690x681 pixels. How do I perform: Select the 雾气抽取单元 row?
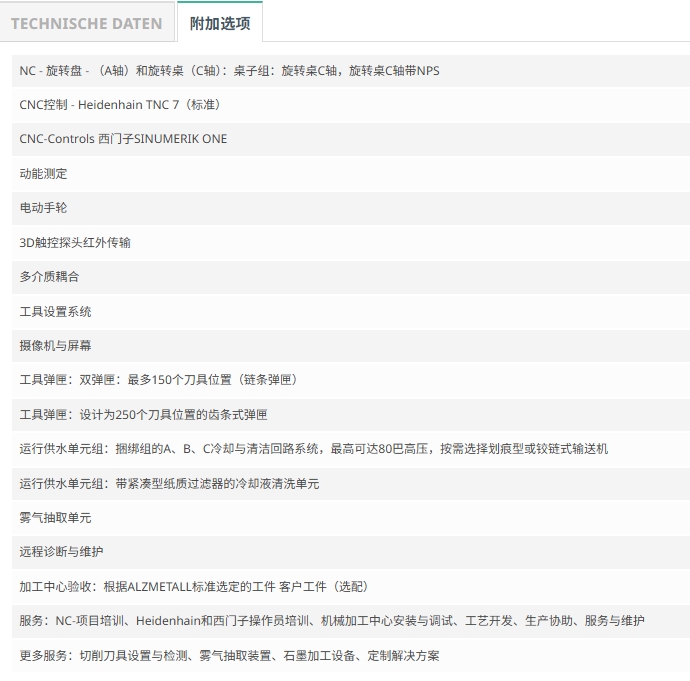tap(351, 518)
